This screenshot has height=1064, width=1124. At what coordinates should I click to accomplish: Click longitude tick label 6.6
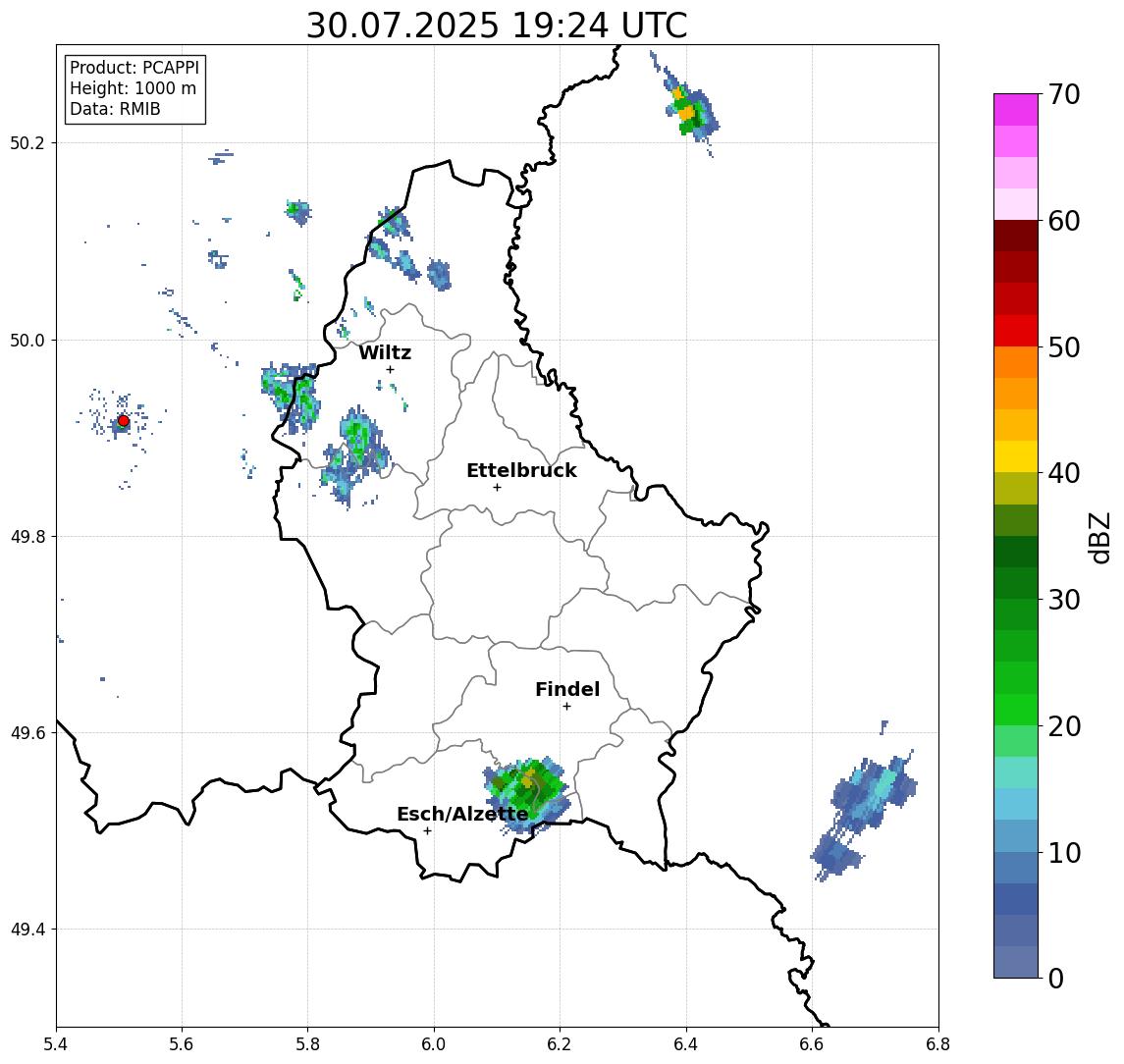[x=812, y=1044]
